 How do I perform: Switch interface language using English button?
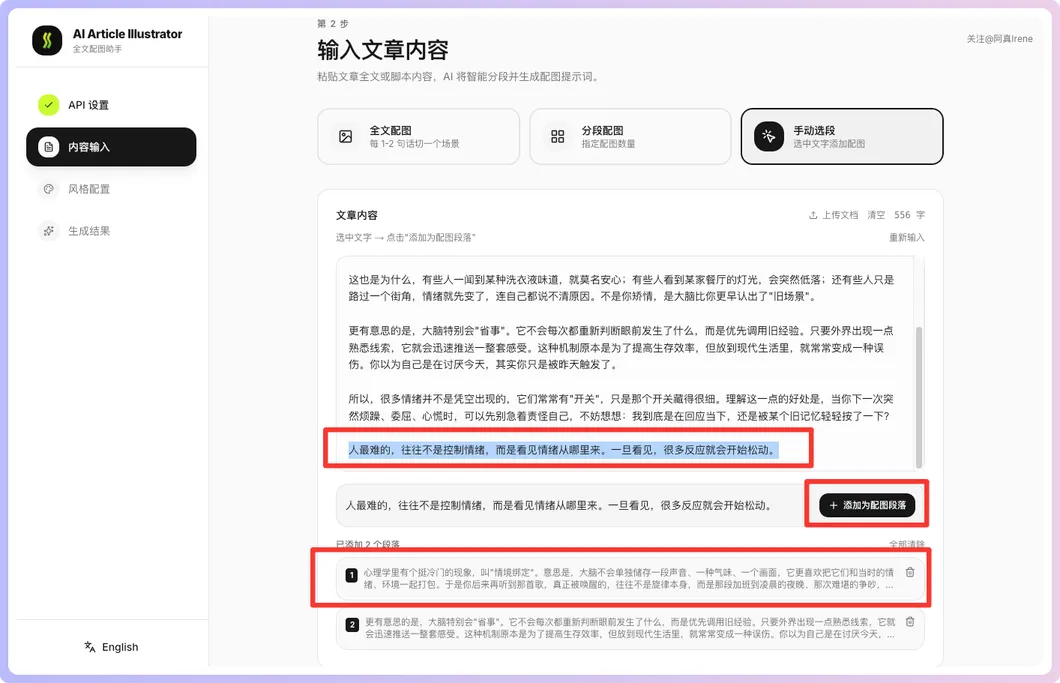(110, 647)
